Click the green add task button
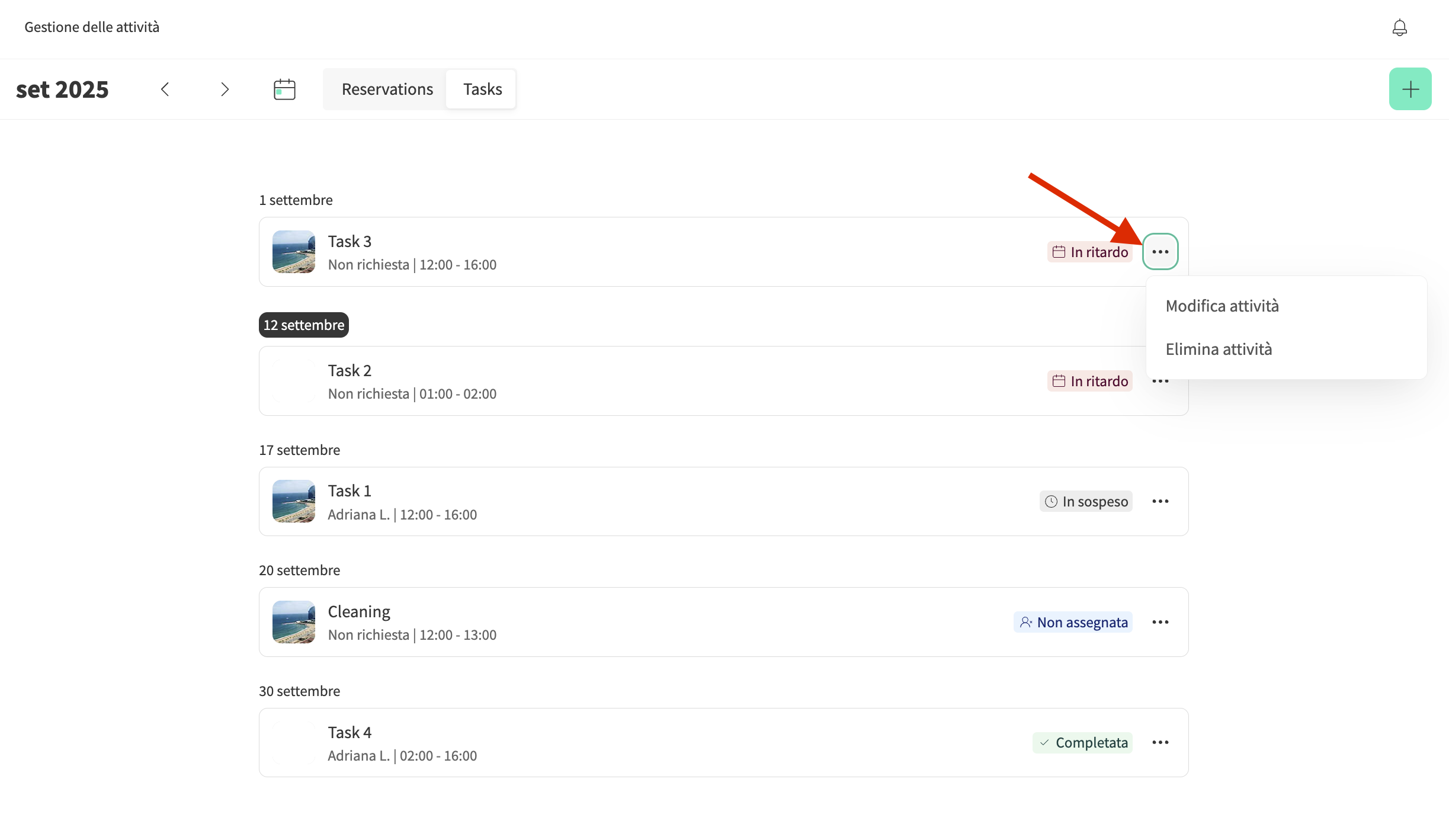 click(x=1410, y=89)
